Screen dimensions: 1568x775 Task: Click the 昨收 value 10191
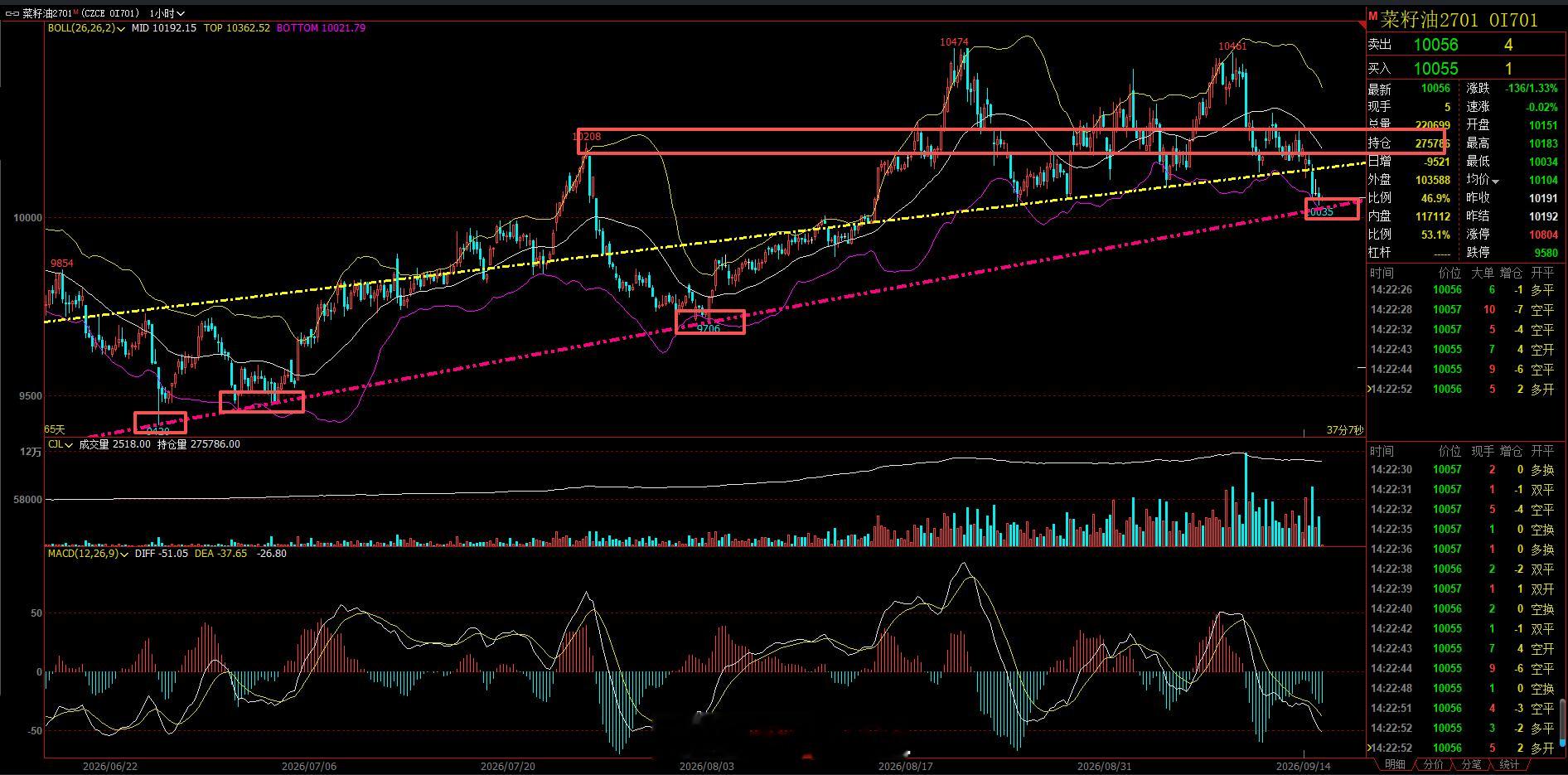click(1543, 198)
